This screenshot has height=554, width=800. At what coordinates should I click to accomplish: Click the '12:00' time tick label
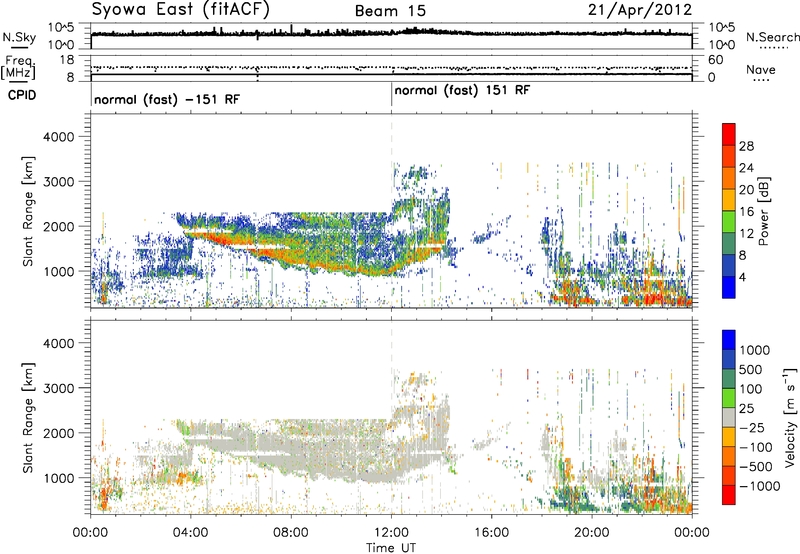click(391, 533)
